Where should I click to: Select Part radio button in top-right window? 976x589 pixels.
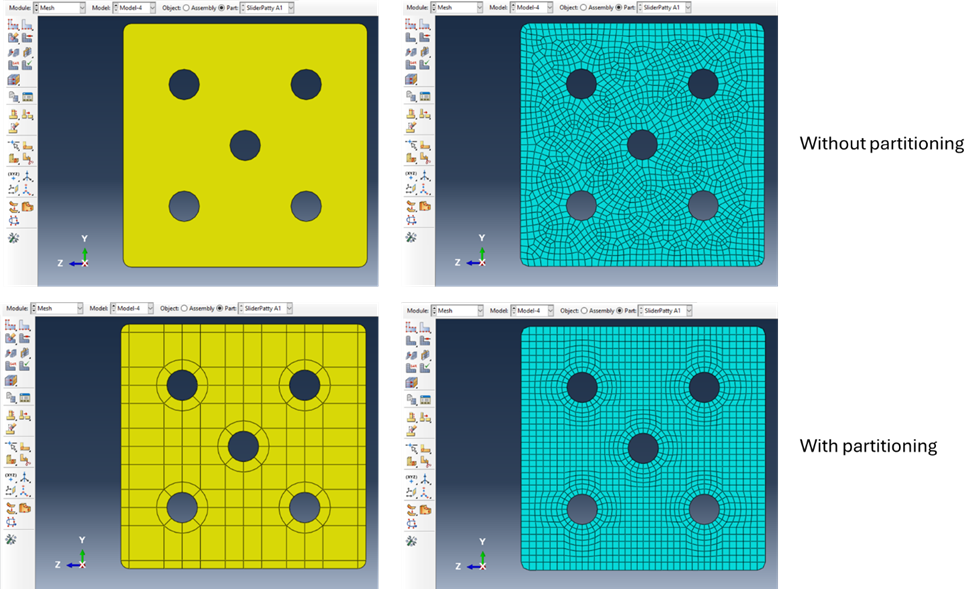click(x=619, y=7)
